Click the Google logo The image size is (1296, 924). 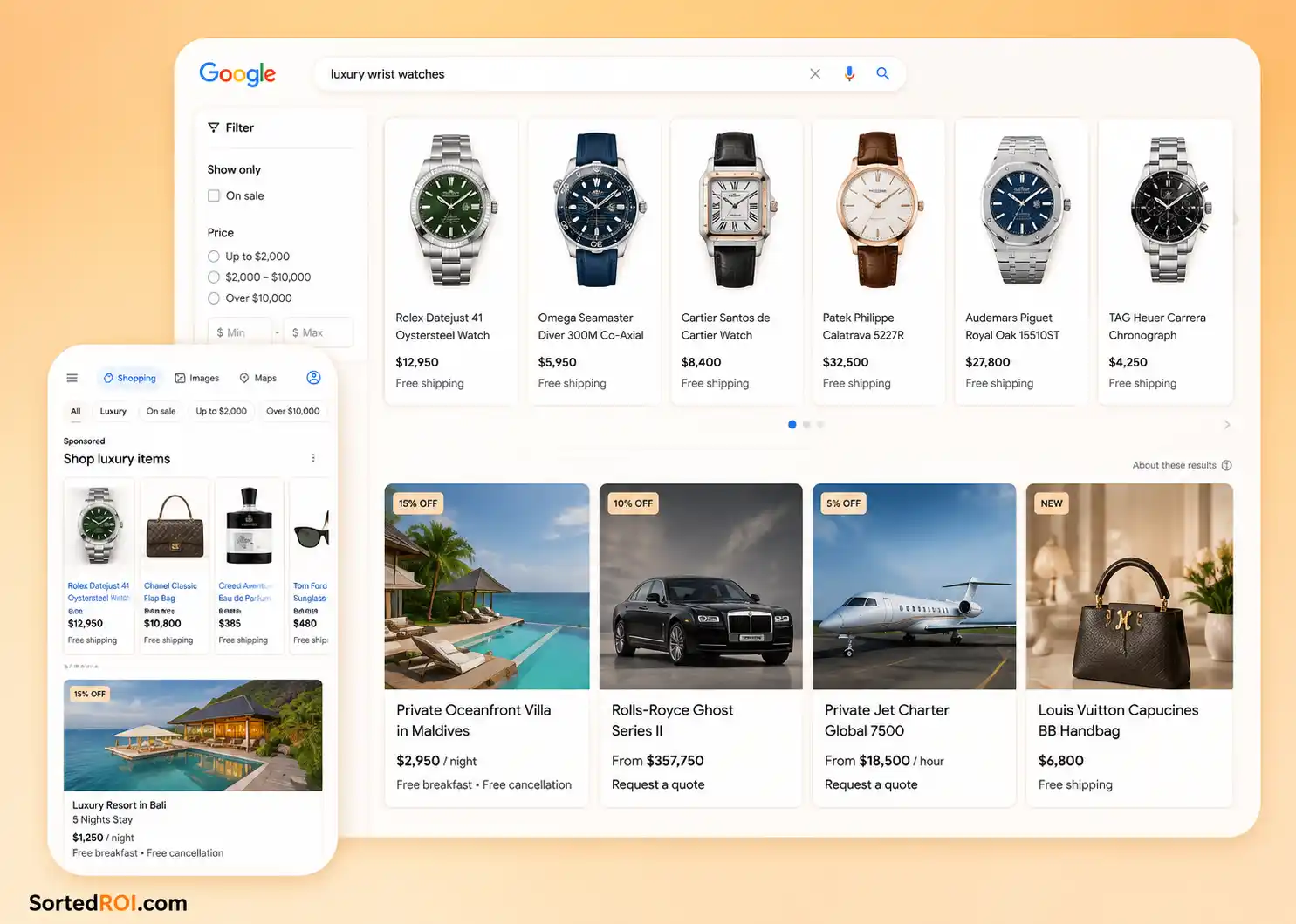pyautogui.click(x=237, y=74)
